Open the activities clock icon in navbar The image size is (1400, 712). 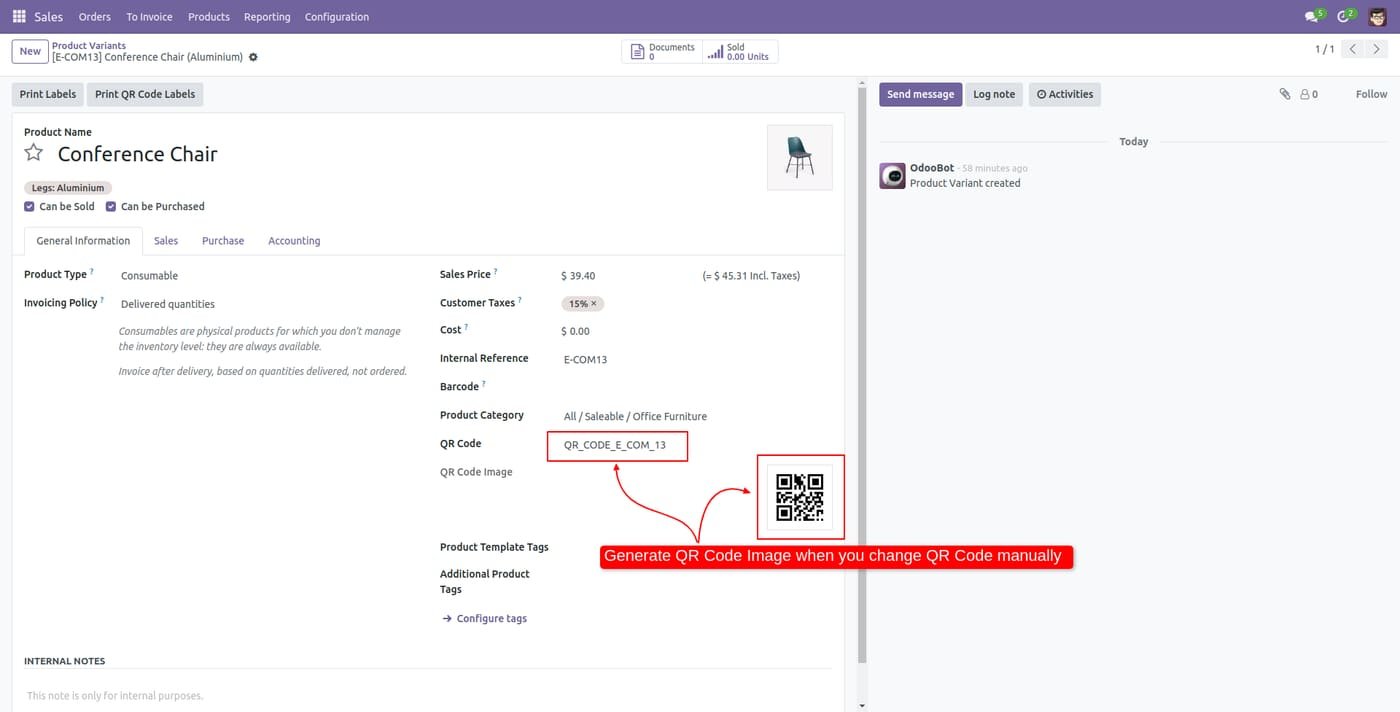pyautogui.click(x=1345, y=17)
